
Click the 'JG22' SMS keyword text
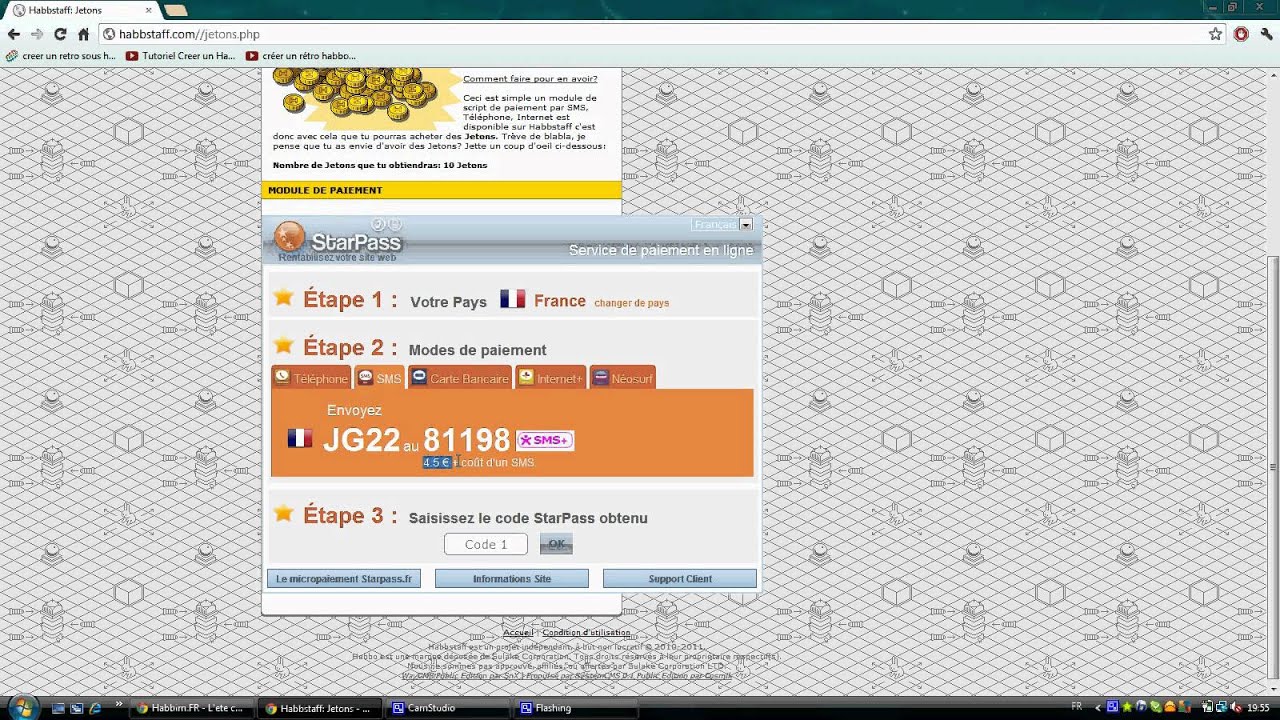pyautogui.click(x=361, y=440)
